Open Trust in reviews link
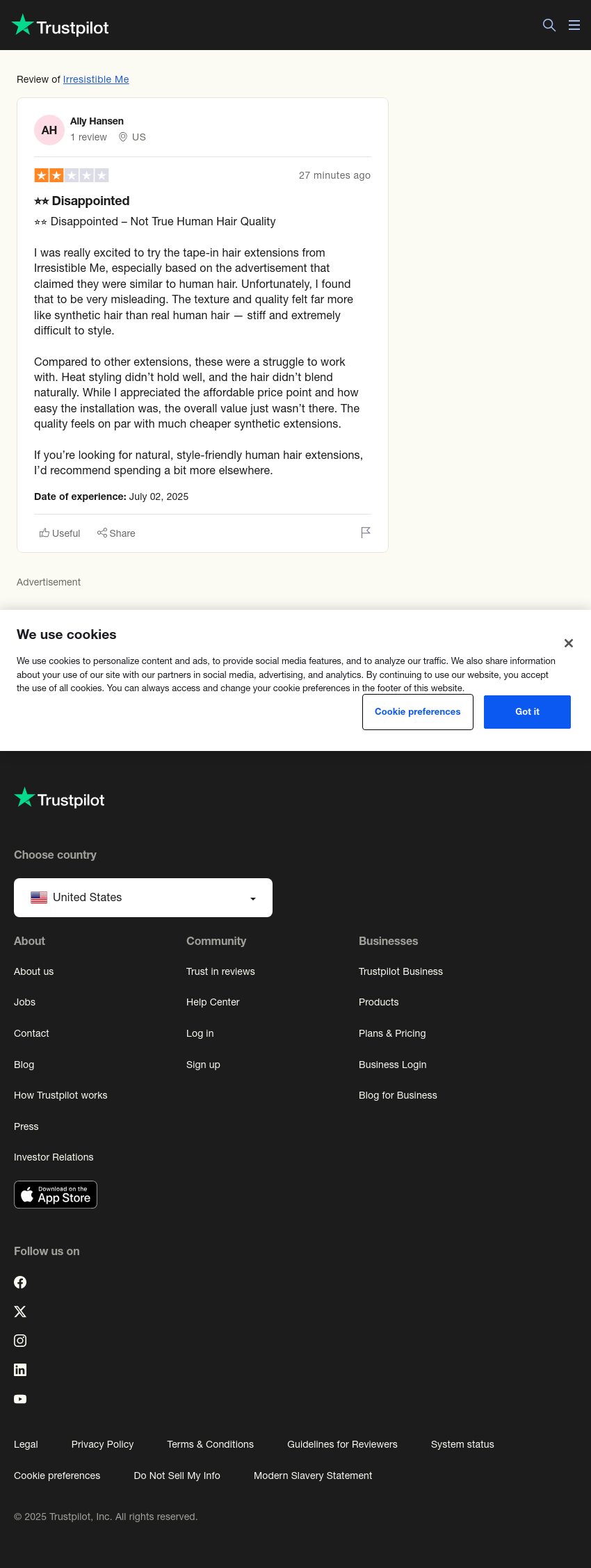591x1568 pixels. (x=220, y=971)
